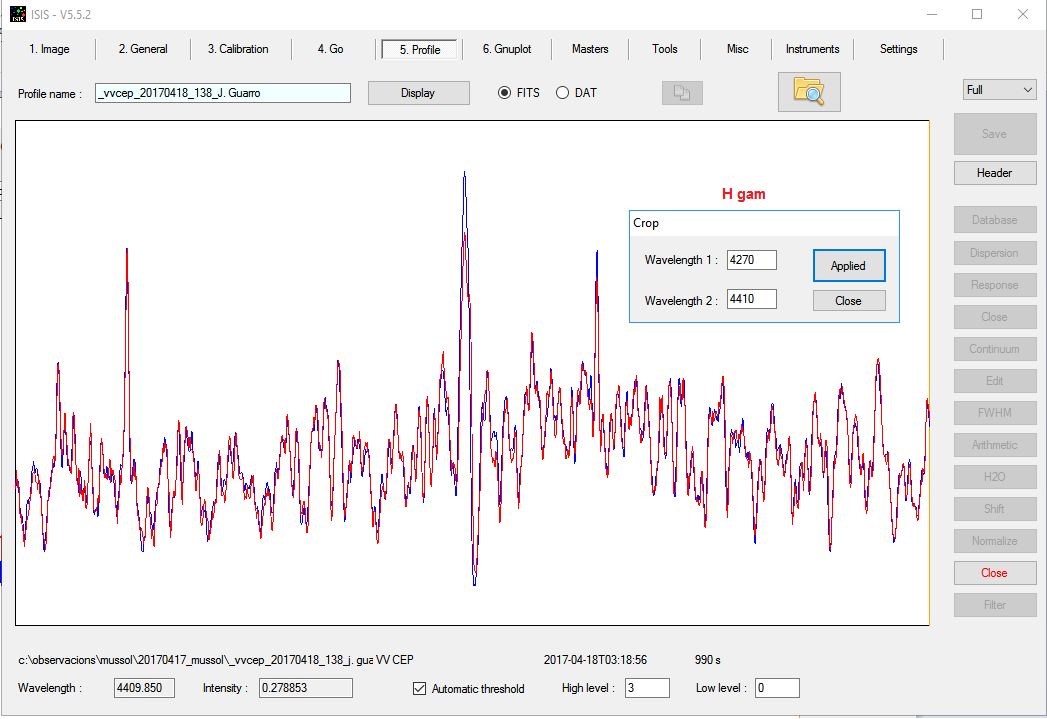Open the 3. Calibration tab

click(x=238, y=49)
